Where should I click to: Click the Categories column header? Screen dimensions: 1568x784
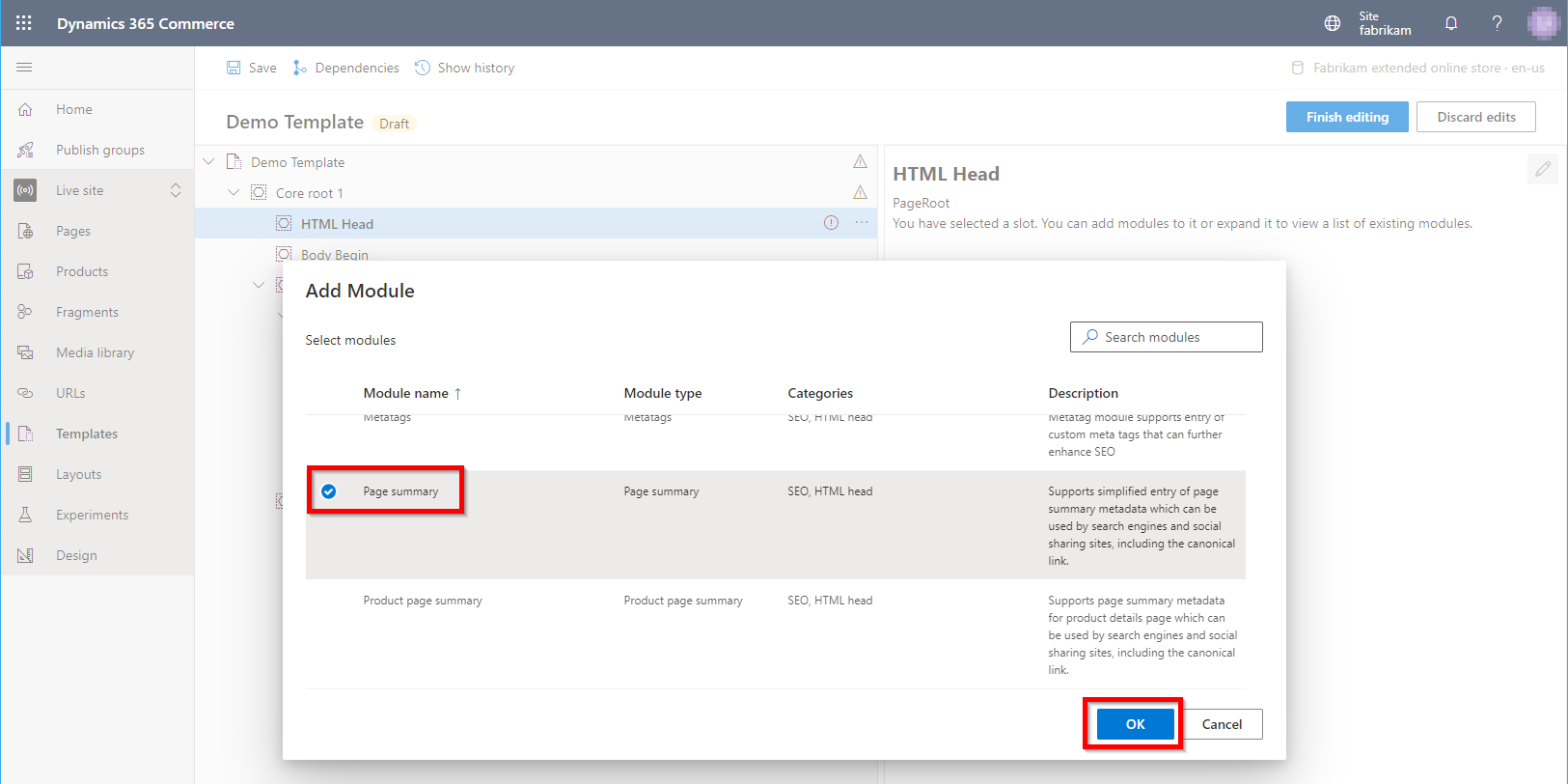coord(820,393)
